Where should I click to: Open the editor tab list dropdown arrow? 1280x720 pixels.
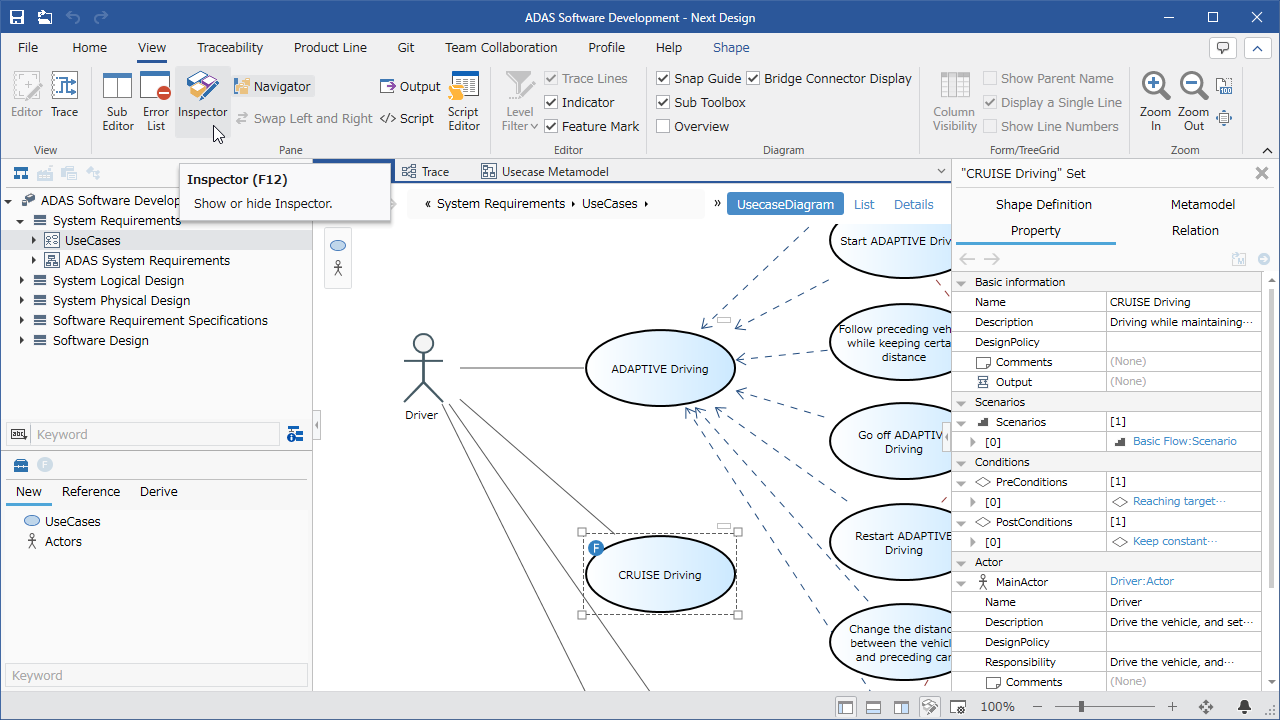point(941,172)
